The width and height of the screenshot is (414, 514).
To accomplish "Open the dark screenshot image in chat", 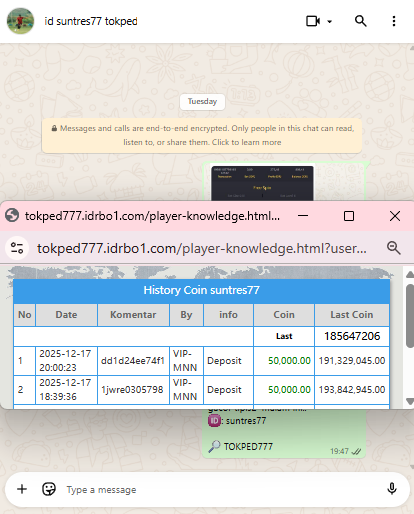I will tap(262, 183).
